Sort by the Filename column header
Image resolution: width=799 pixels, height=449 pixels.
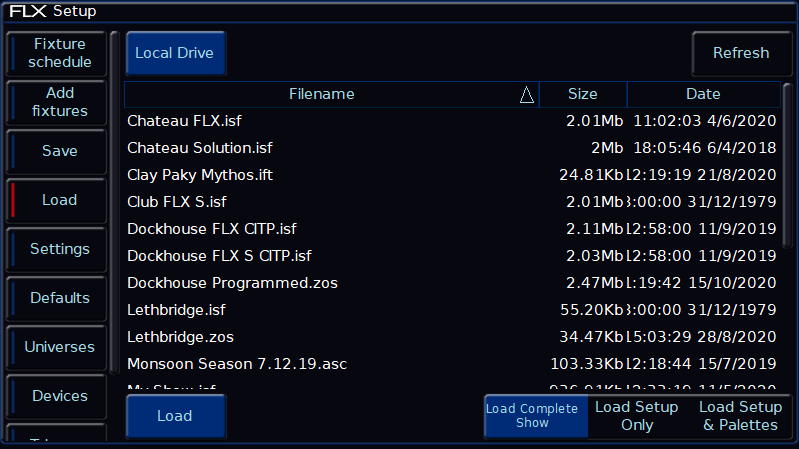point(332,94)
